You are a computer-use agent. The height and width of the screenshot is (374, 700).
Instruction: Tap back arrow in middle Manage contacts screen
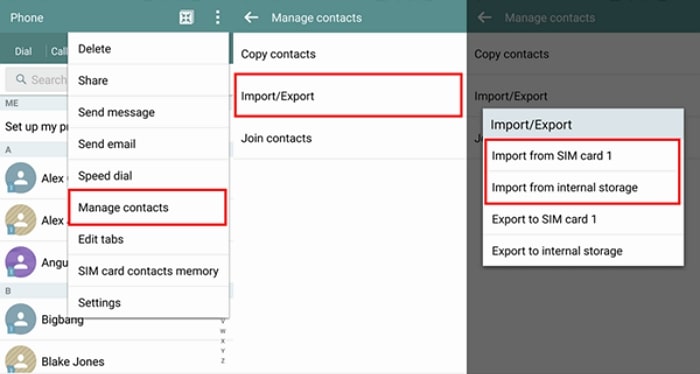point(251,17)
